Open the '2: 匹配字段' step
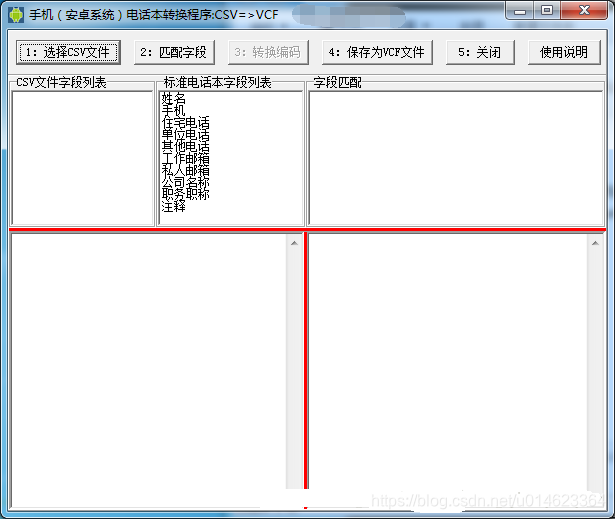This screenshot has height=519, width=615. 174,52
